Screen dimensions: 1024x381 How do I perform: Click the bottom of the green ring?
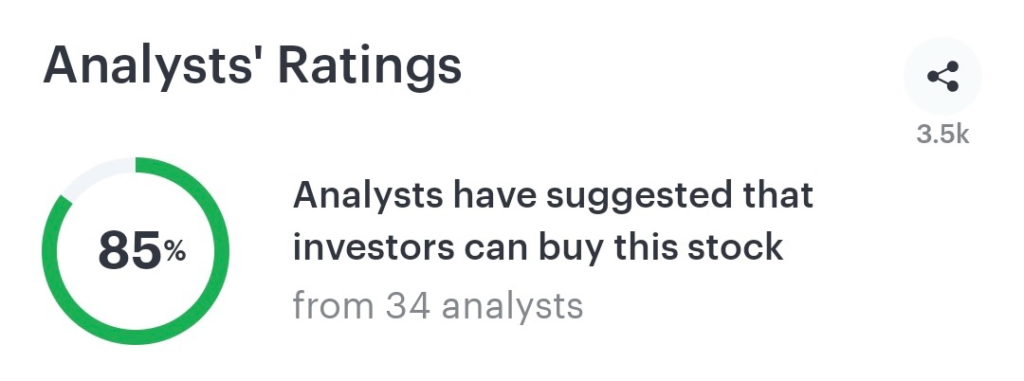click(136, 337)
